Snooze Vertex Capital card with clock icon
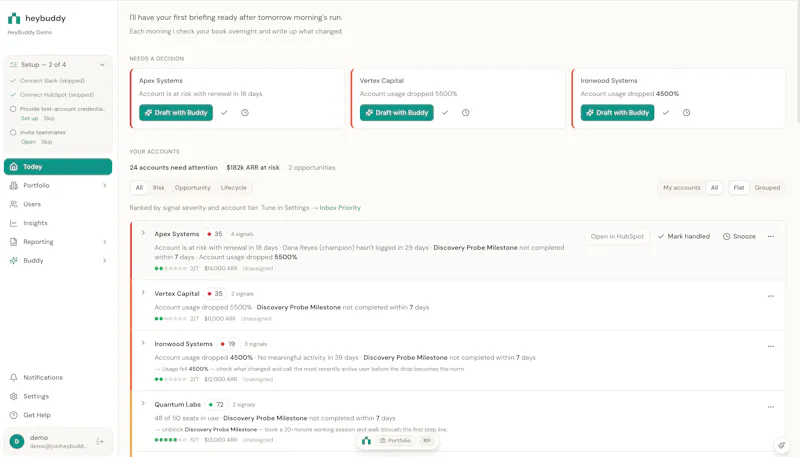Screen dimensions: 800x457 [466, 113]
